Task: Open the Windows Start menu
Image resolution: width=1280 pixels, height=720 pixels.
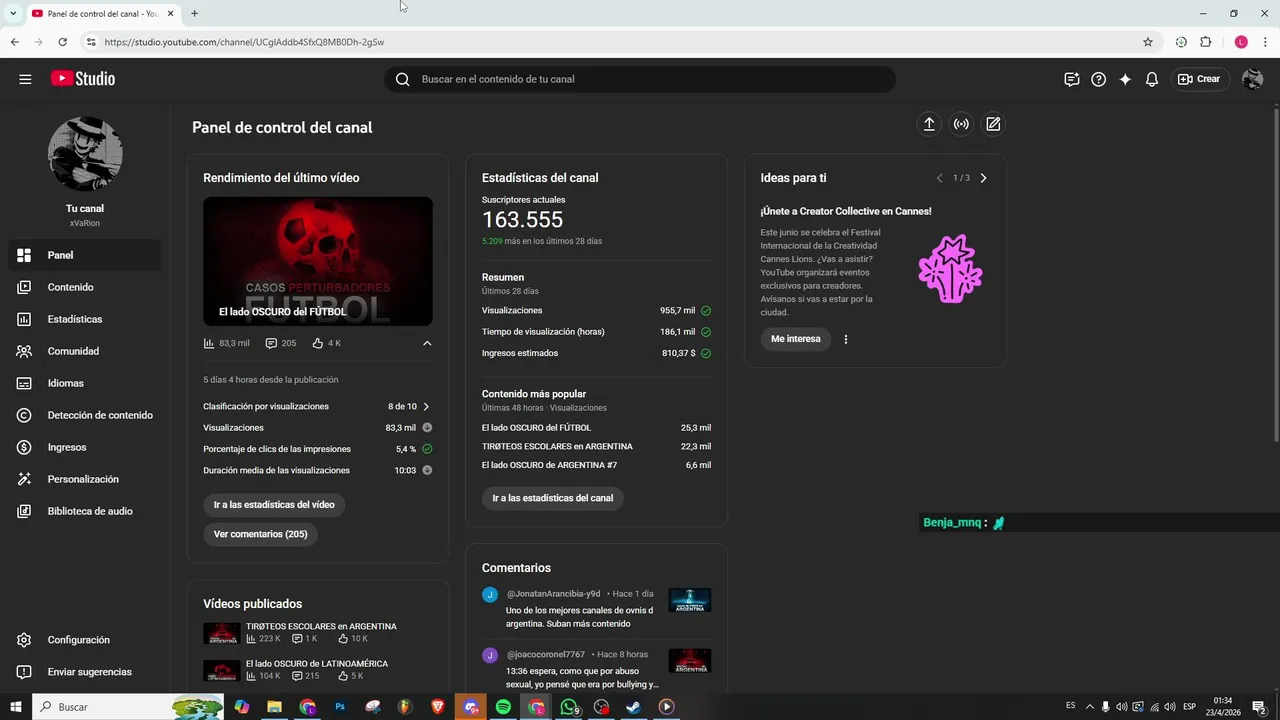Action: point(15,707)
